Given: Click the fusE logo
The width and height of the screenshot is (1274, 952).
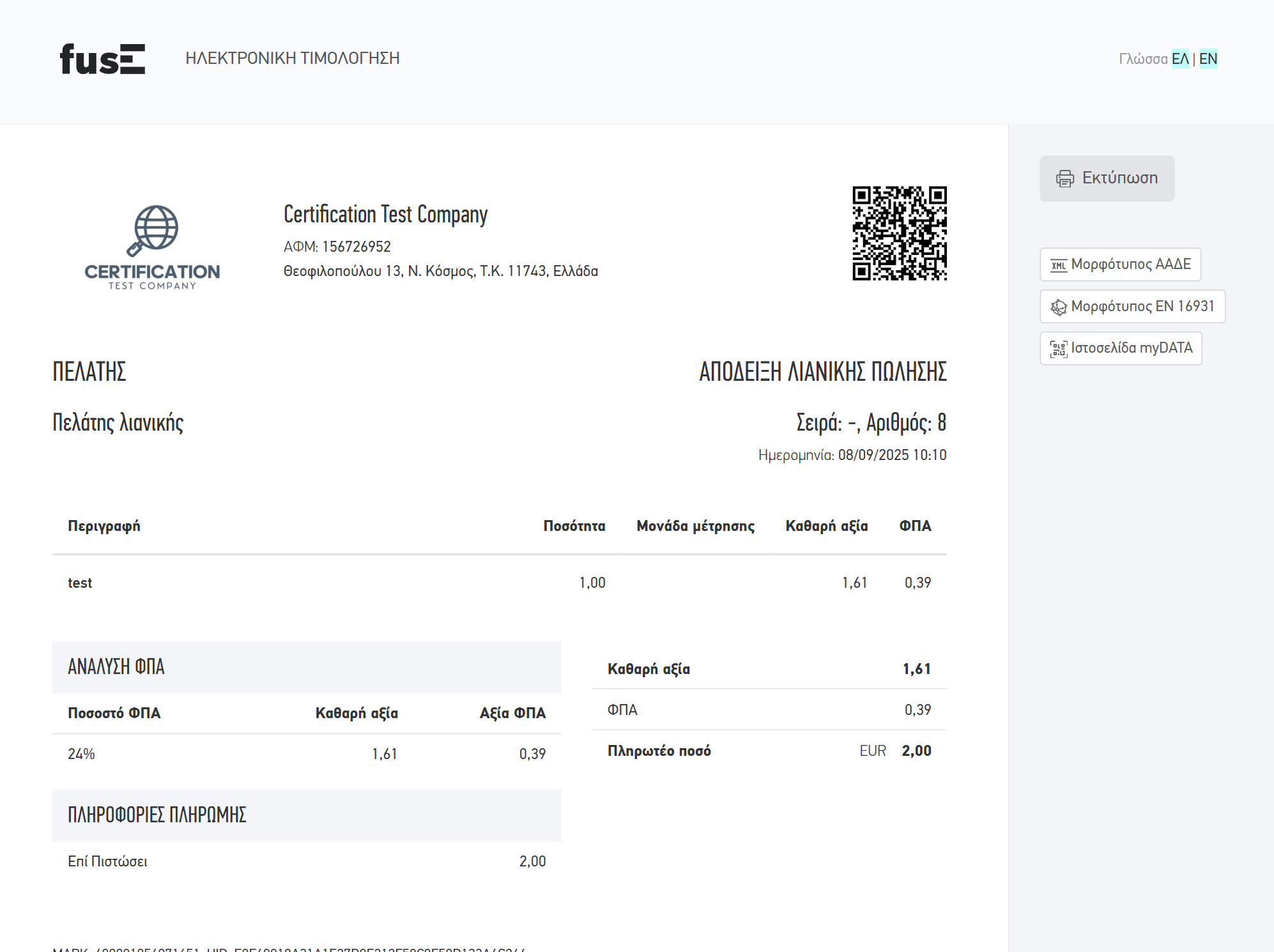Looking at the screenshot, I should click(102, 59).
